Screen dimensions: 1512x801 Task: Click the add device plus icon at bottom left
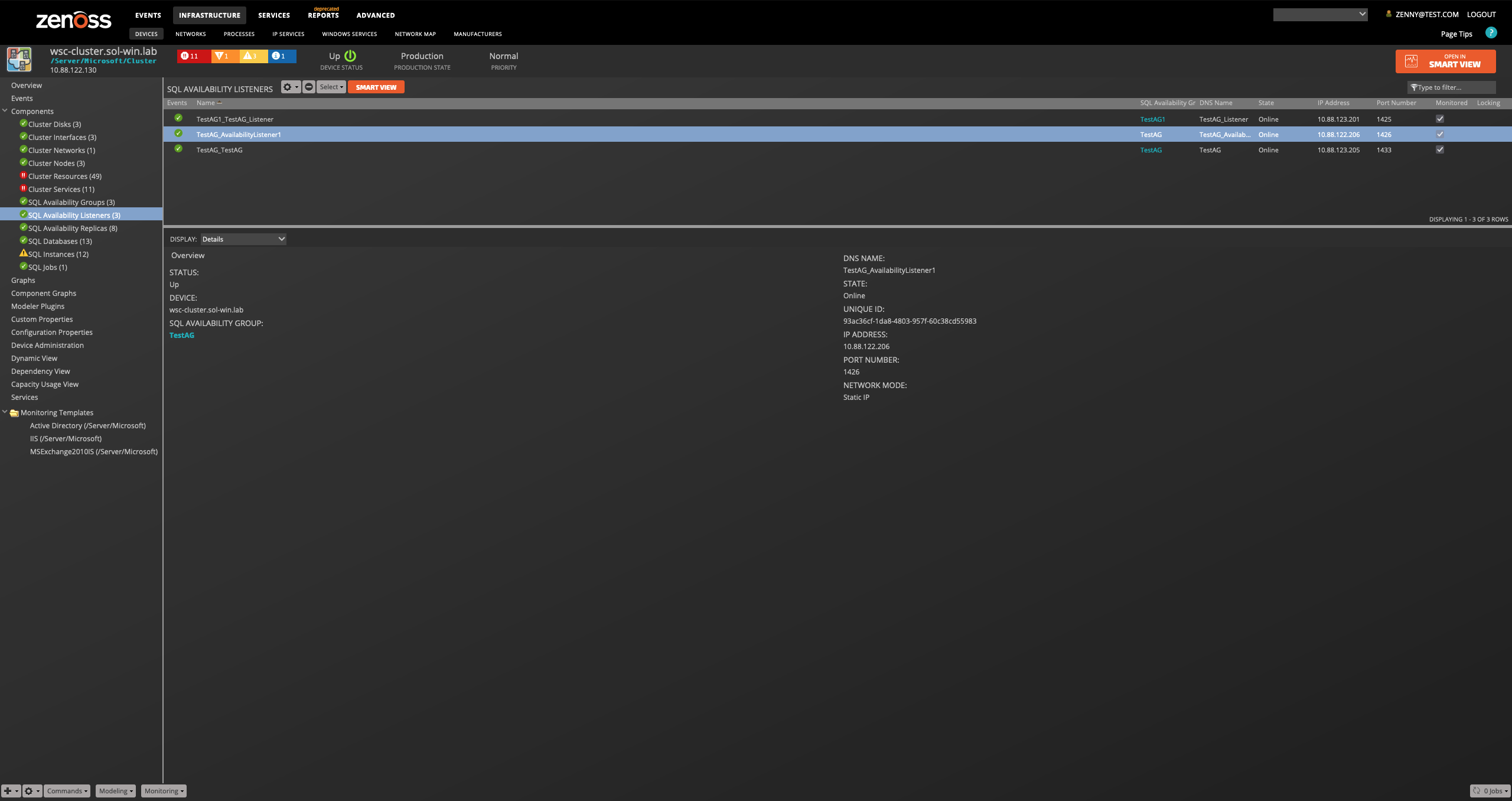pos(11,791)
